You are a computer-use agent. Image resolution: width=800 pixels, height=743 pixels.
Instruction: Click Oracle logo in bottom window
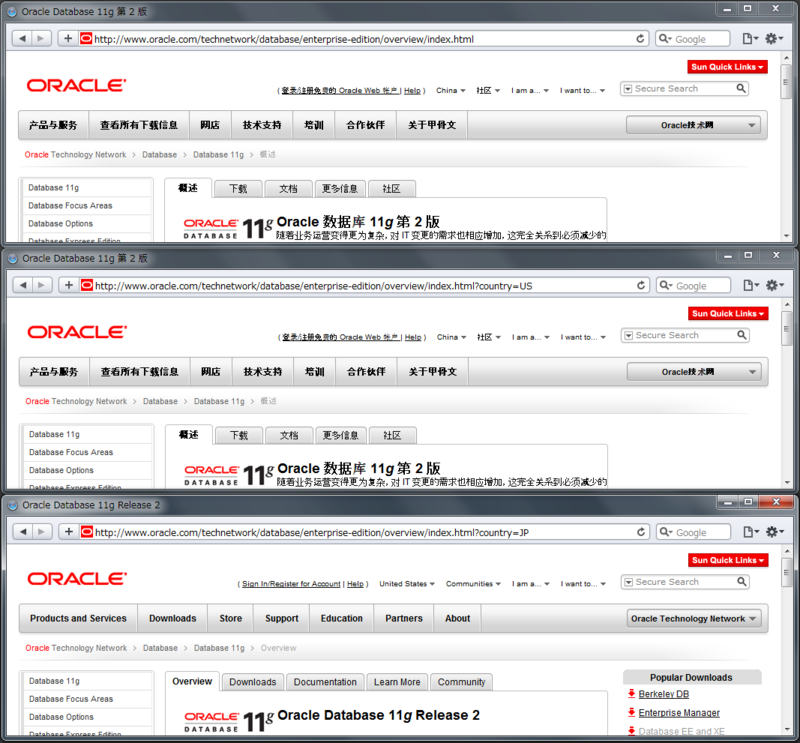coord(77,579)
